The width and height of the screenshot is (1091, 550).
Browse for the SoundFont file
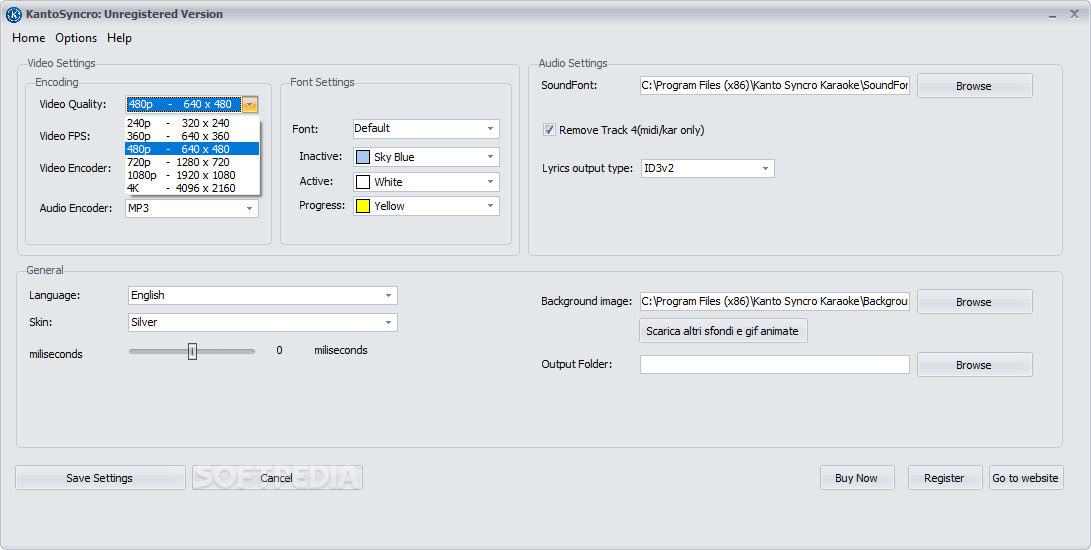(974, 86)
